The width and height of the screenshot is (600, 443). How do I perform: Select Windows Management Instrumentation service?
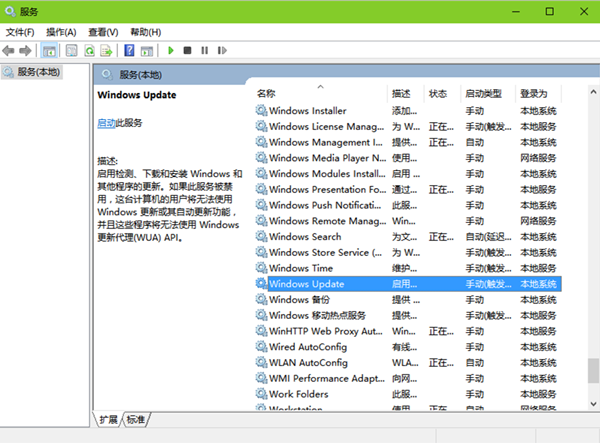[326, 142]
